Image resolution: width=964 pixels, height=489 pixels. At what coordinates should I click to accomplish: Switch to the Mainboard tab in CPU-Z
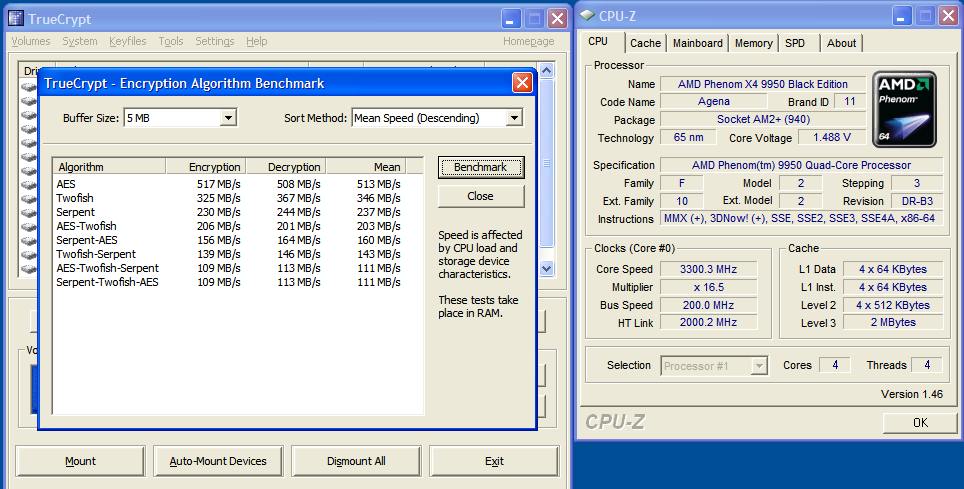(697, 43)
